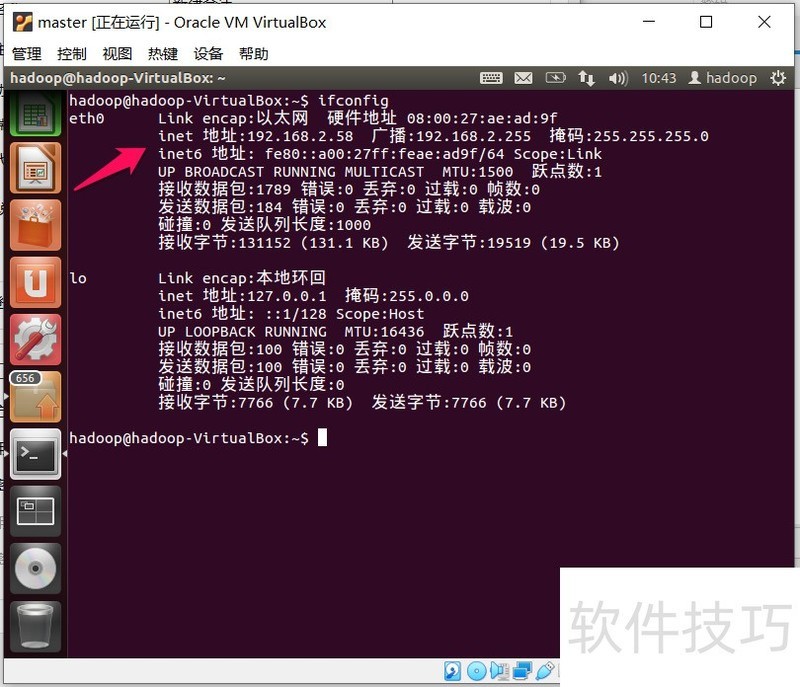Click the network adapters icon in status bar
The image size is (800, 687).
(522, 671)
